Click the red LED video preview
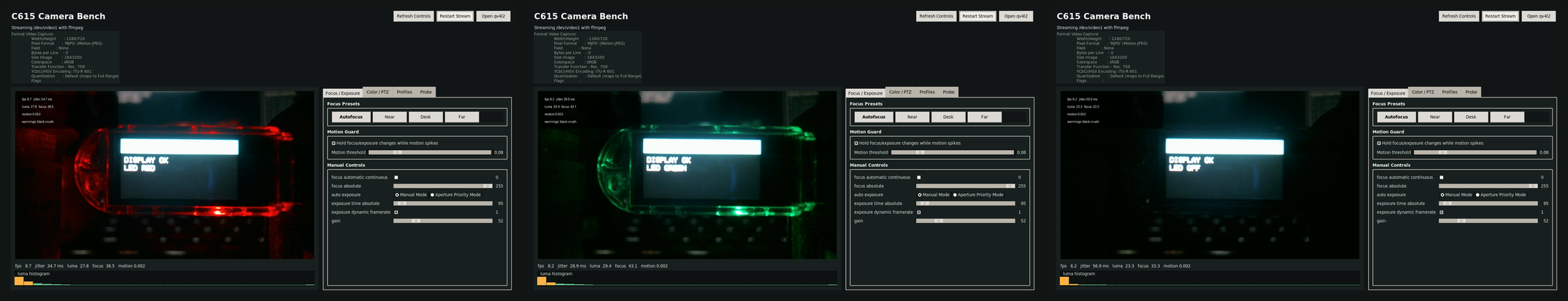1568x301 pixels. pyautogui.click(x=165, y=175)
